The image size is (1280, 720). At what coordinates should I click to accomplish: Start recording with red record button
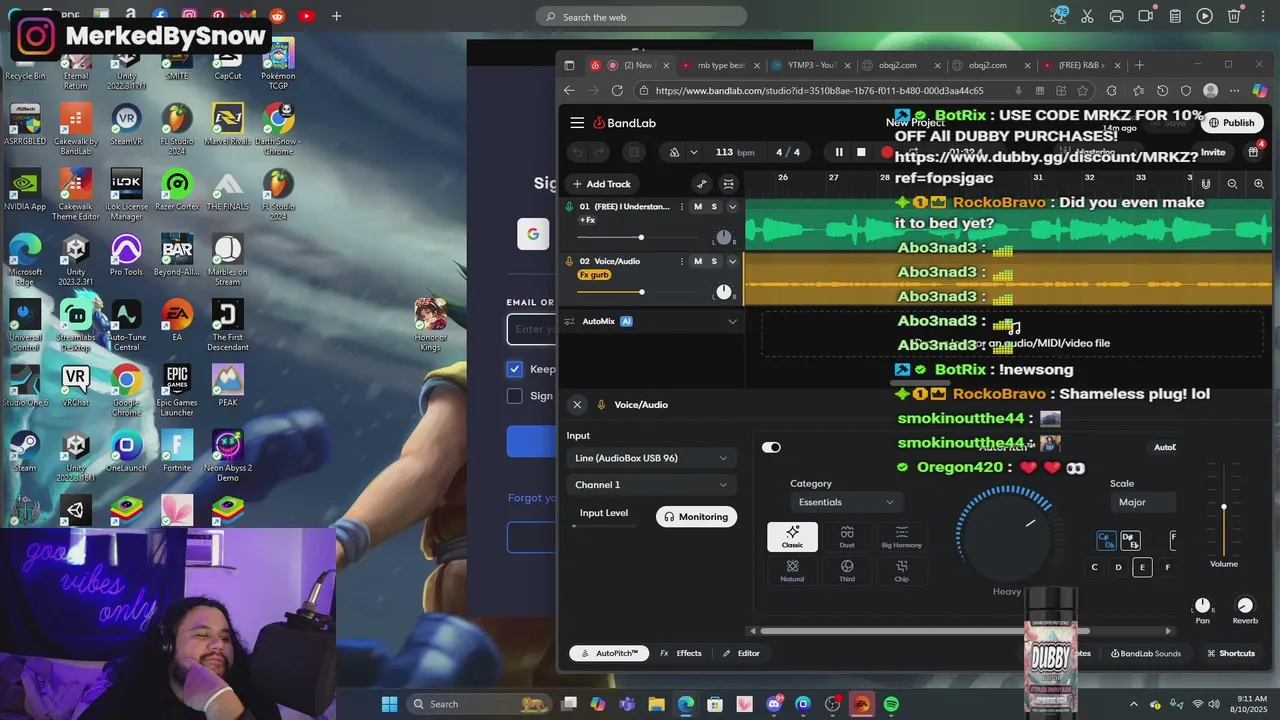(x=886, y=152)
